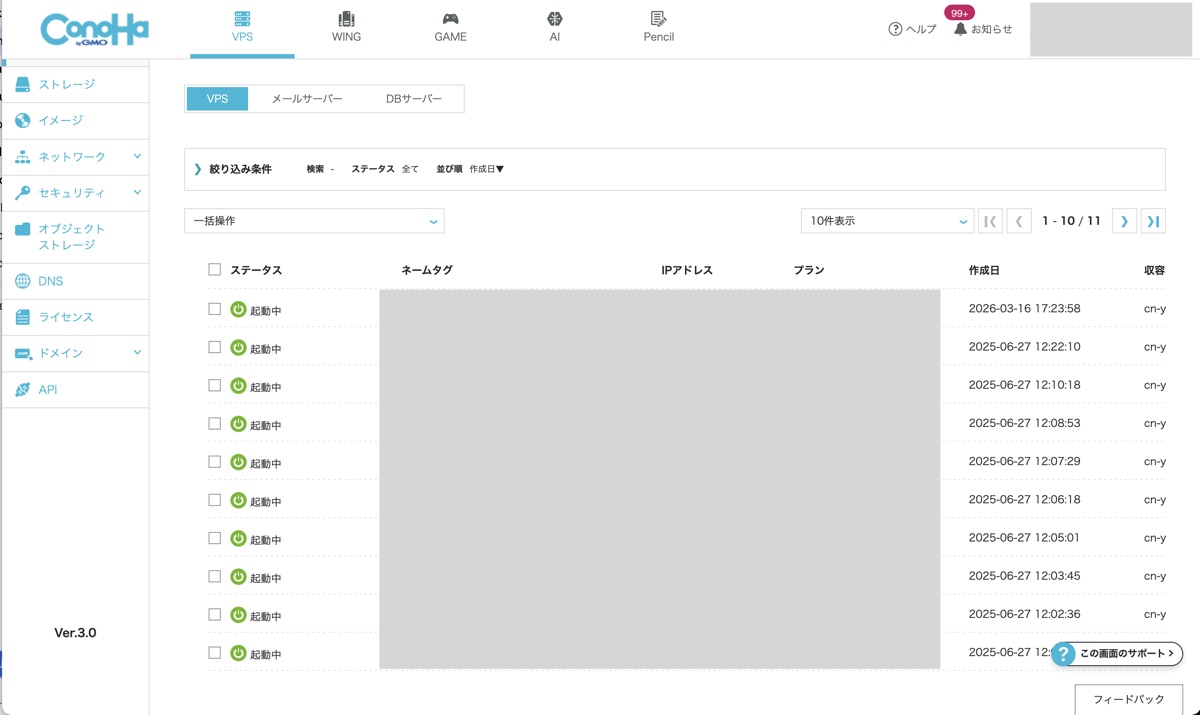This screenshot has height=715, width=1200.
Task: Check the row created 2025-06-27 12:22:10
Action: tap(214, 347)
